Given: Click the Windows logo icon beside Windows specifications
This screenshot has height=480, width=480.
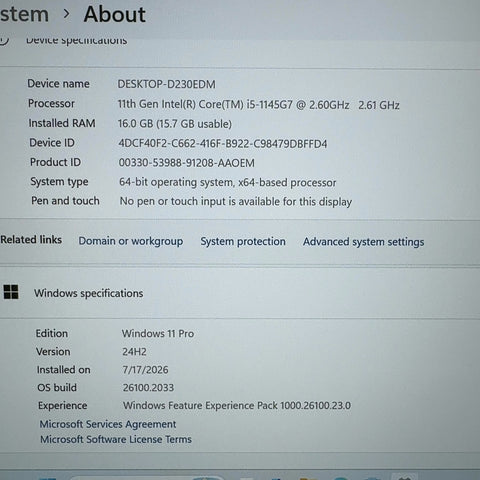Looking at the screenshot, I should (11, 292).
